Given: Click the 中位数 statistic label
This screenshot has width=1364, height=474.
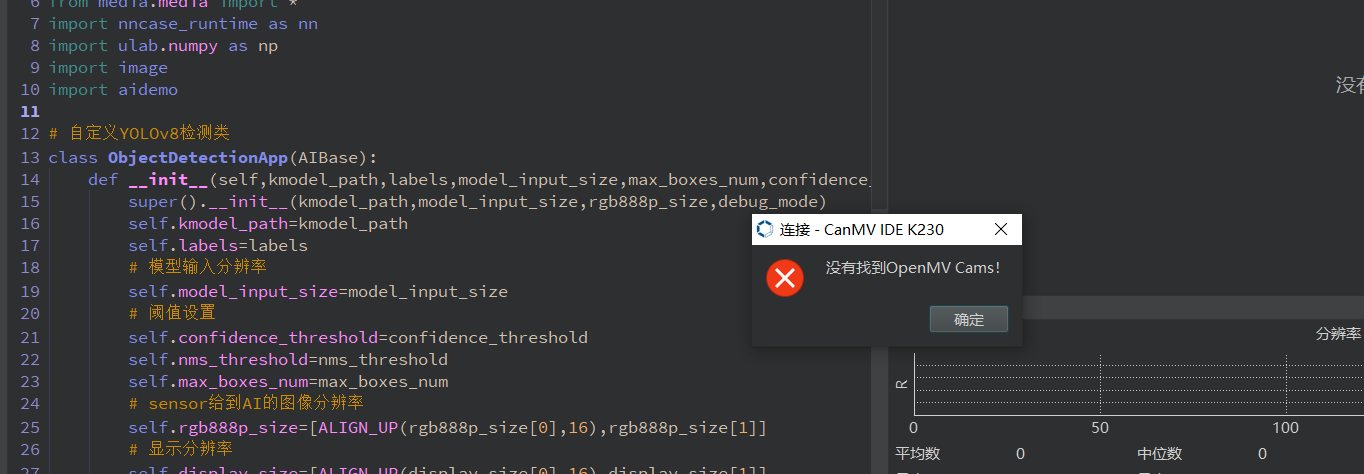Looking at the screenshot, I should [x=1159, y=454].
